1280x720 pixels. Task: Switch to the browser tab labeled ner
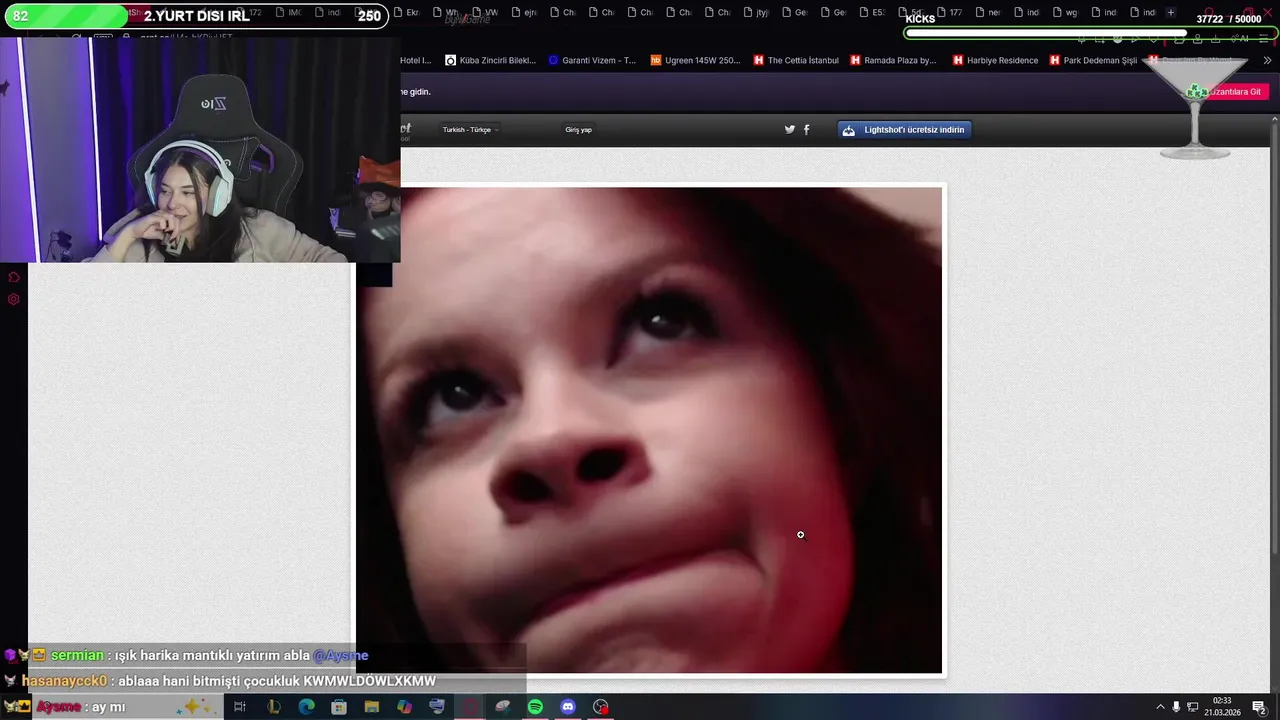(986, 12)
